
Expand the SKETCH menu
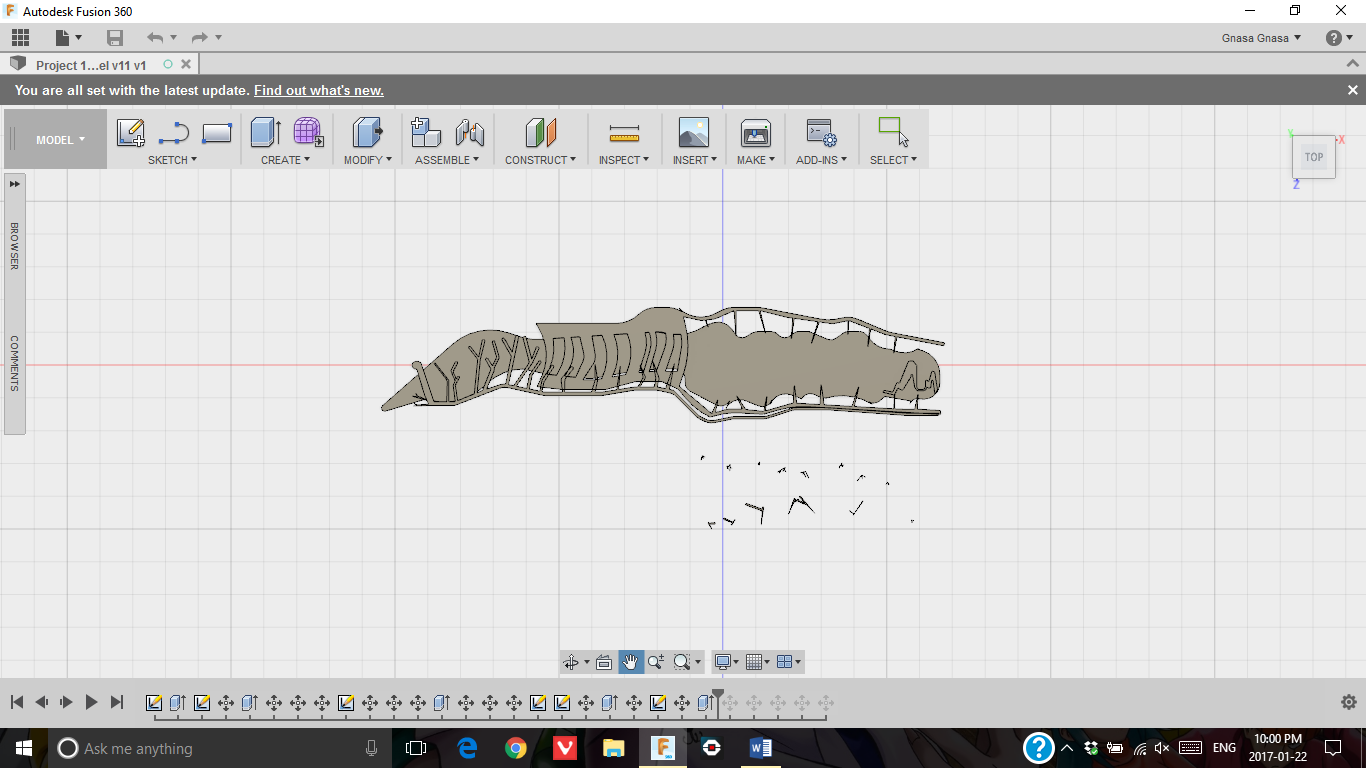pyautogui.click(x=172, y=160)
